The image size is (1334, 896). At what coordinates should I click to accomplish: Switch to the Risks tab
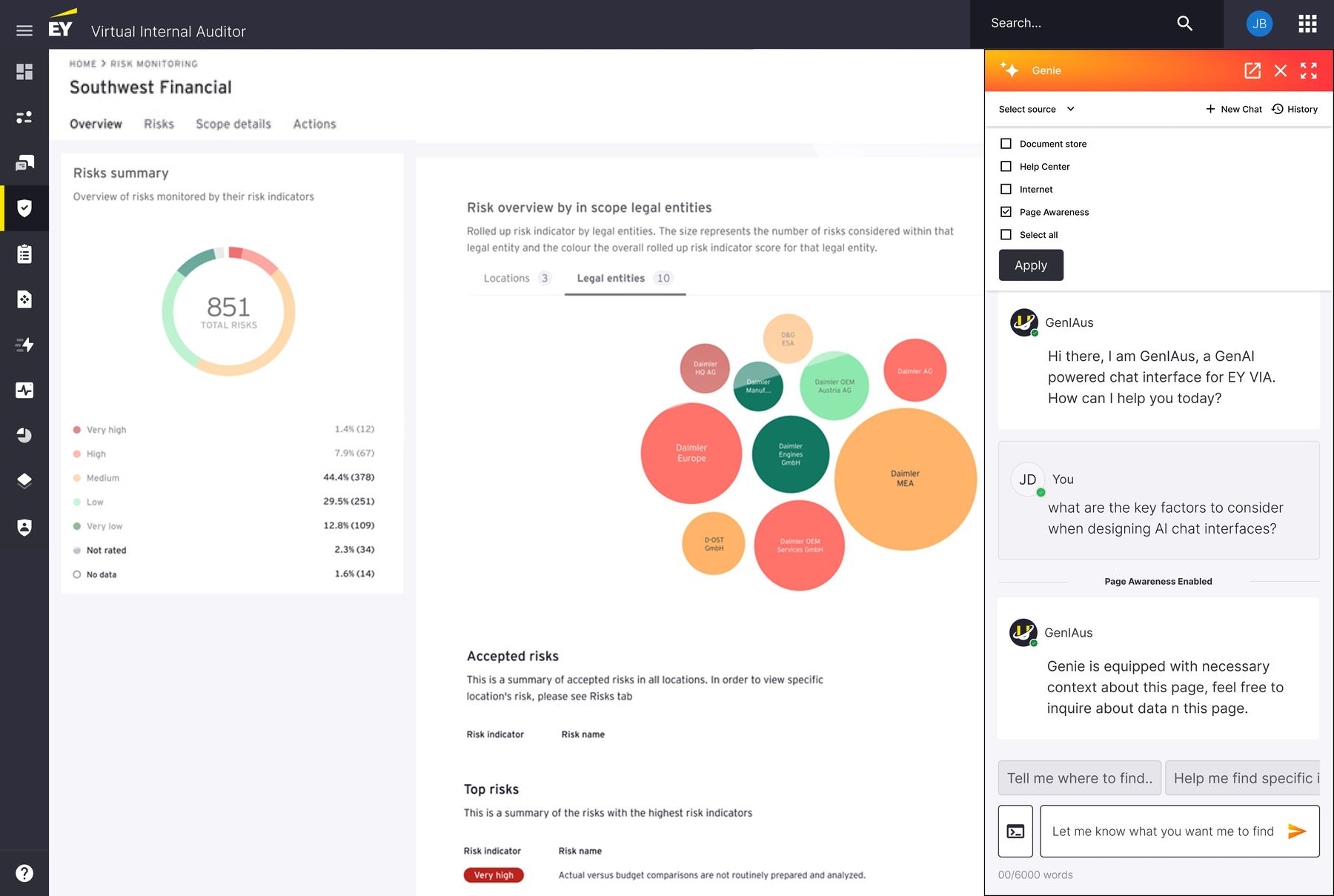point(159,124)
